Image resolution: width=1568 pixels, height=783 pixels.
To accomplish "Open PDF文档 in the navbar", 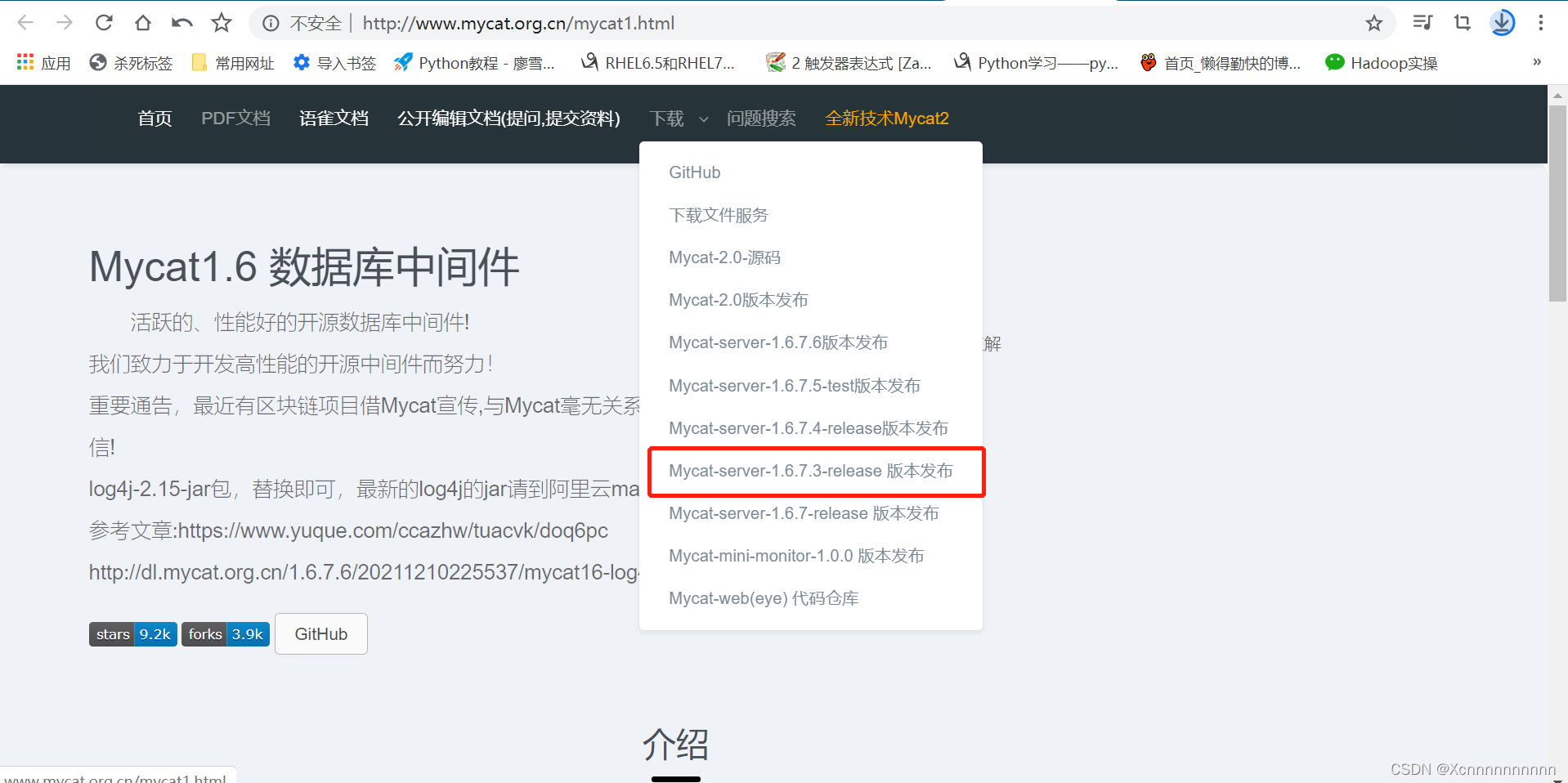I will tap(235, 119).
